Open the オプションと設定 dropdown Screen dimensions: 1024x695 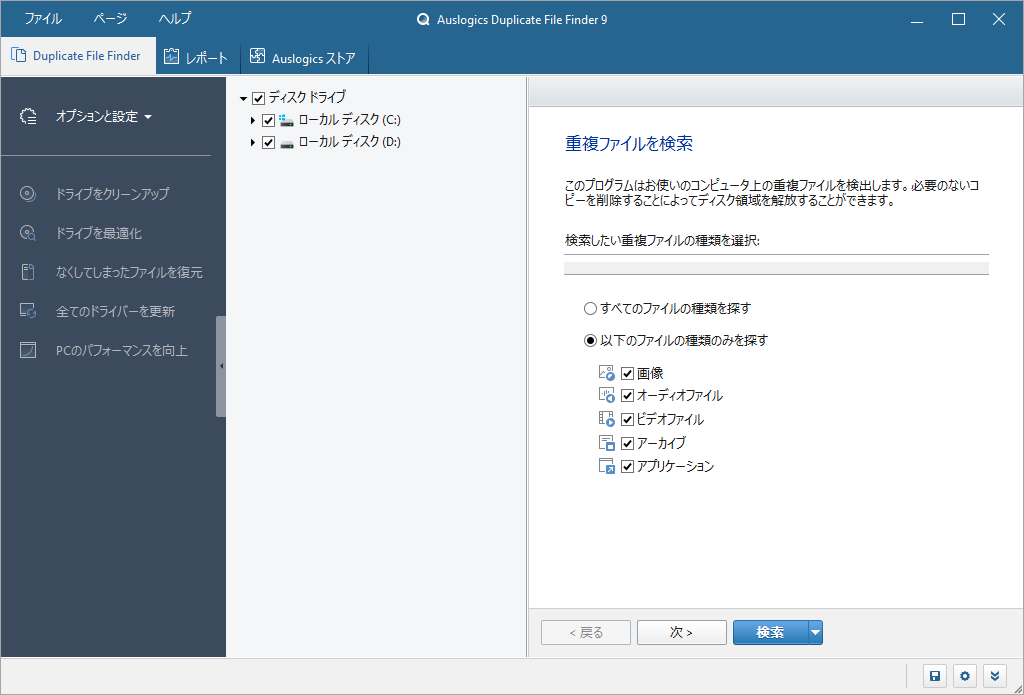click(x=96, y=116)
